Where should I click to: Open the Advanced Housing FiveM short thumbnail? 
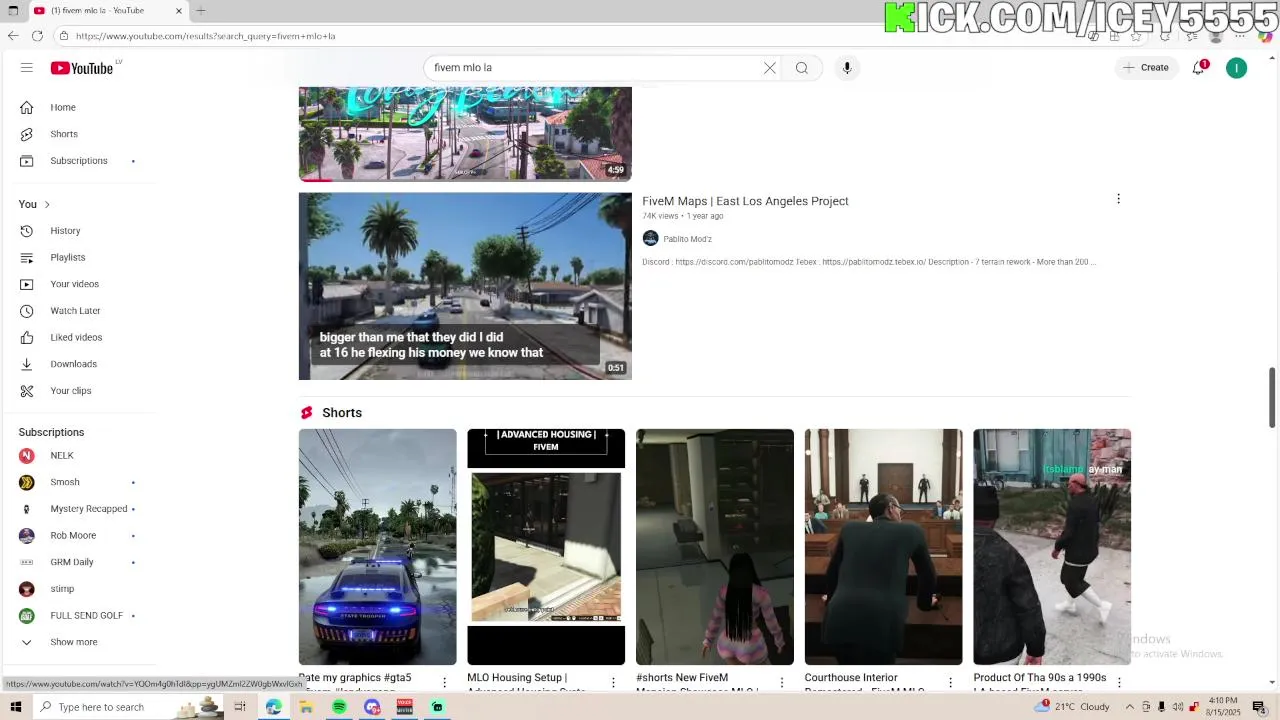tap(546, 547)
